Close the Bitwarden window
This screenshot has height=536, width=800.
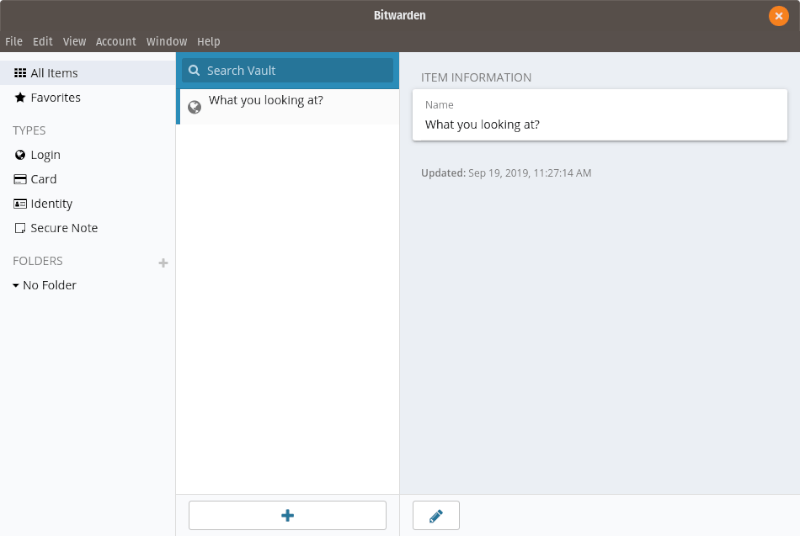coord(778,16)
